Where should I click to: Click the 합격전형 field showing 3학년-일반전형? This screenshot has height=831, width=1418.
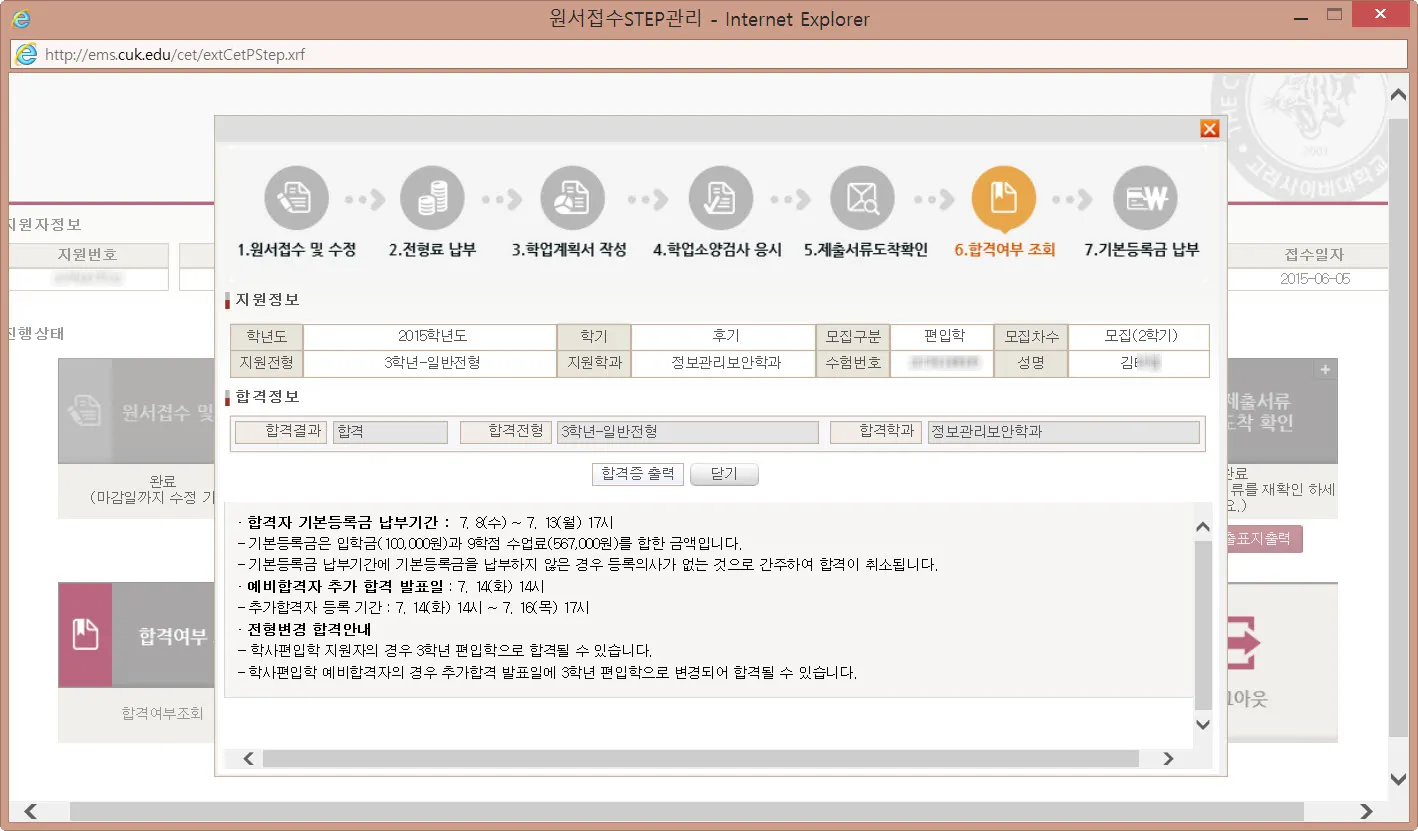688,432
